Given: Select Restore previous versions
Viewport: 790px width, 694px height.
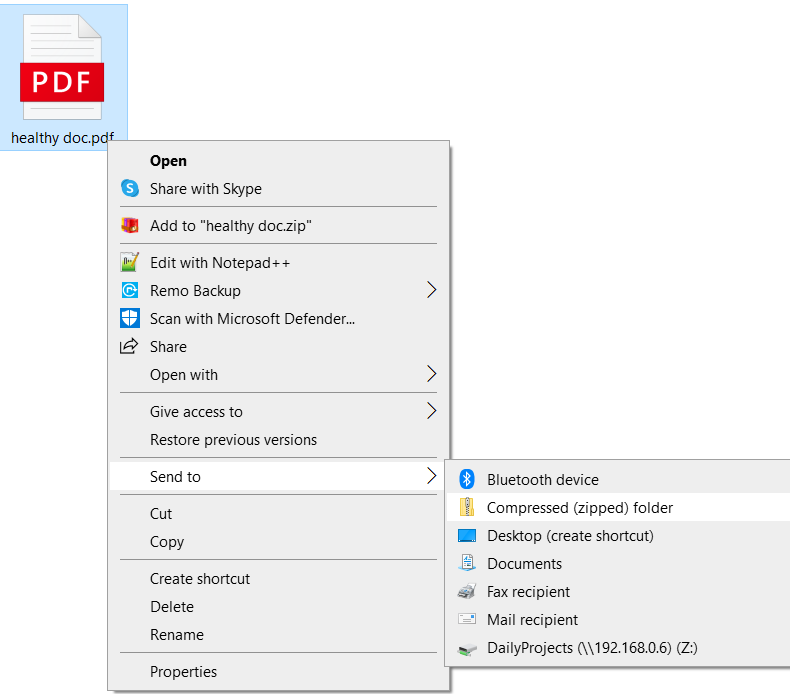Looking at the screenshot, I should [233, 440].
